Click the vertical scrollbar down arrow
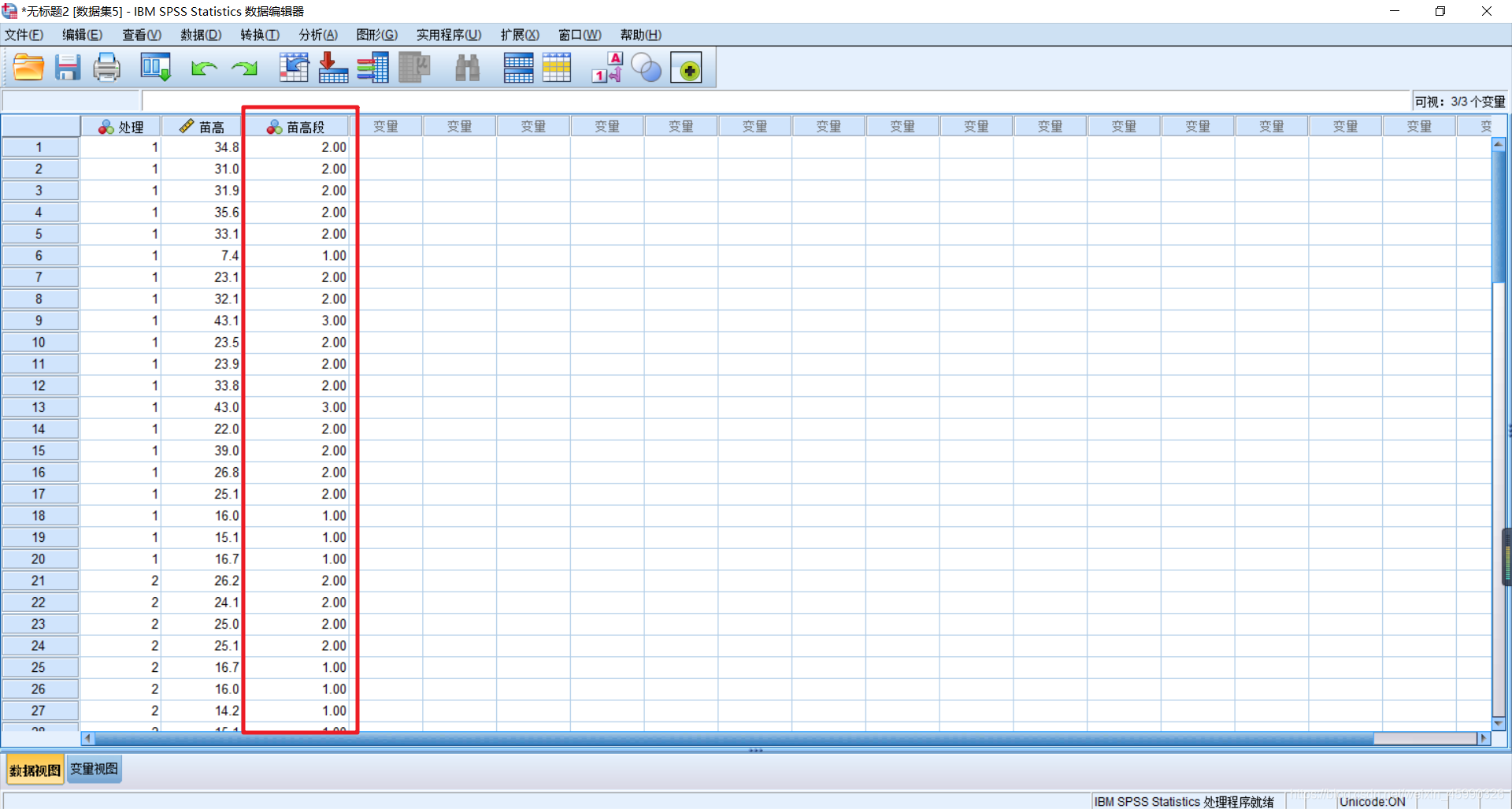 1499,724
